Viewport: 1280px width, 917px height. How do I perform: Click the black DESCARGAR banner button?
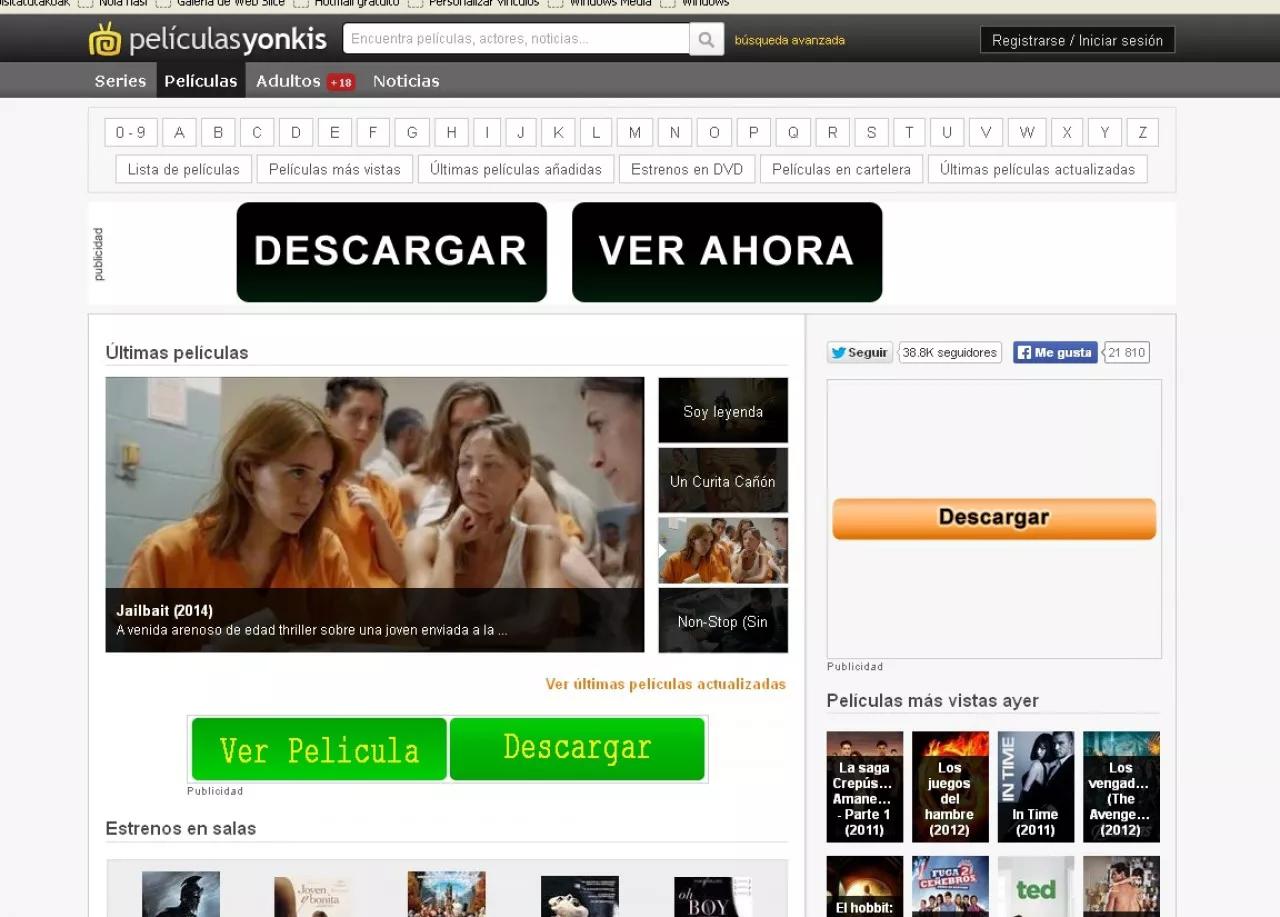click(391, 252)
